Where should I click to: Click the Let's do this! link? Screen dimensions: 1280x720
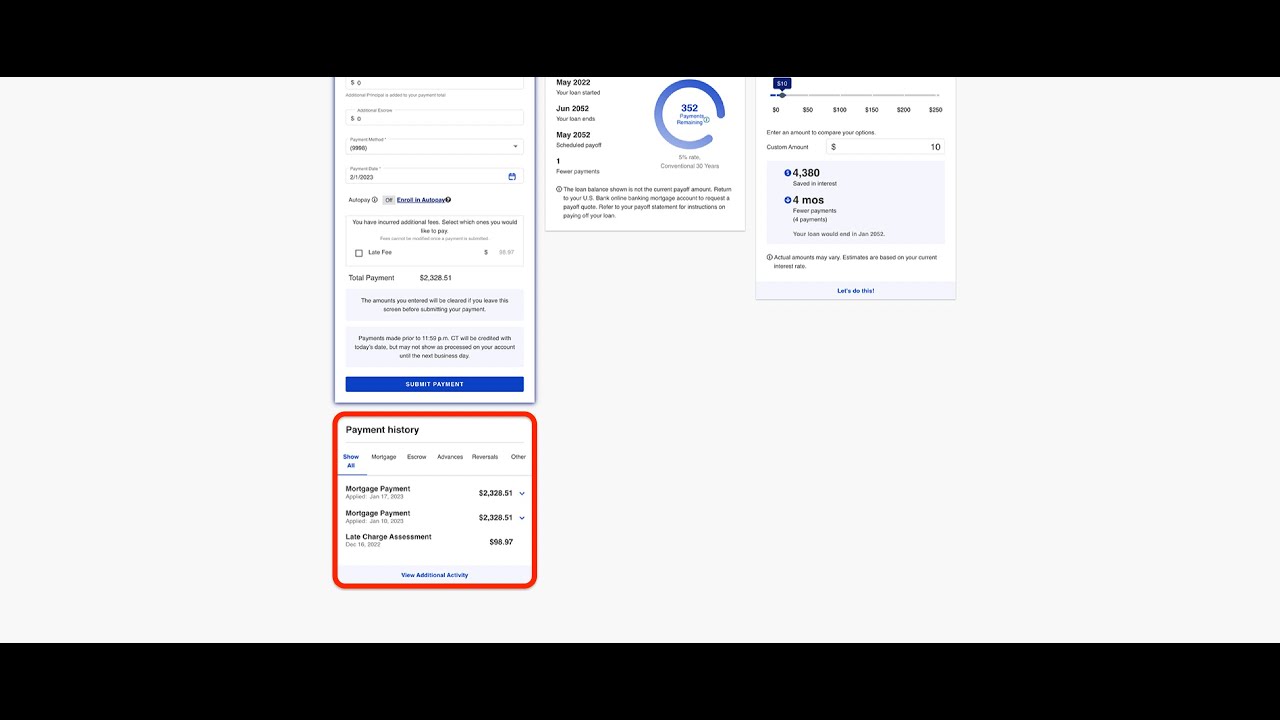(856, 291)
